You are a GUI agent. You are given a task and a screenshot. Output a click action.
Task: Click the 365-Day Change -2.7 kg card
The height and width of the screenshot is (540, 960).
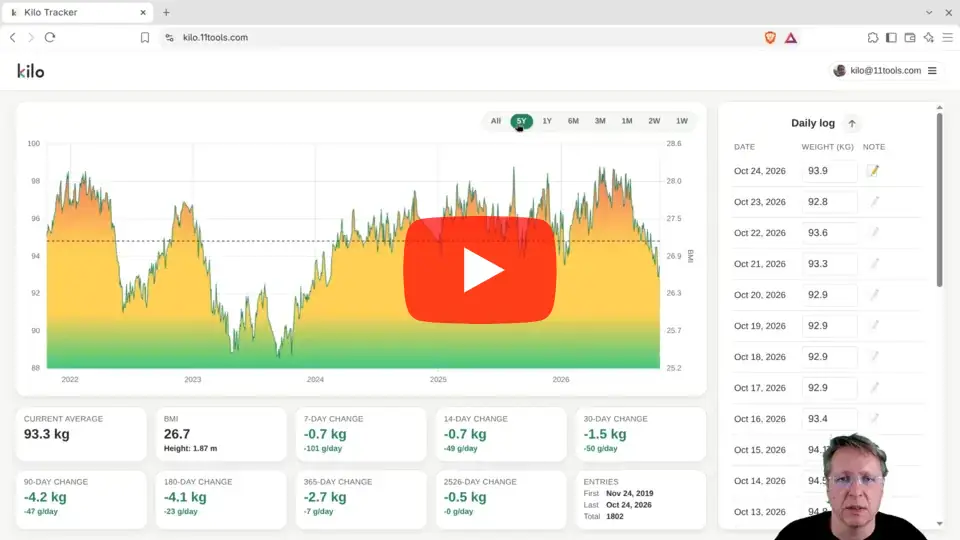pyautogui.click(x=361, y=500)
